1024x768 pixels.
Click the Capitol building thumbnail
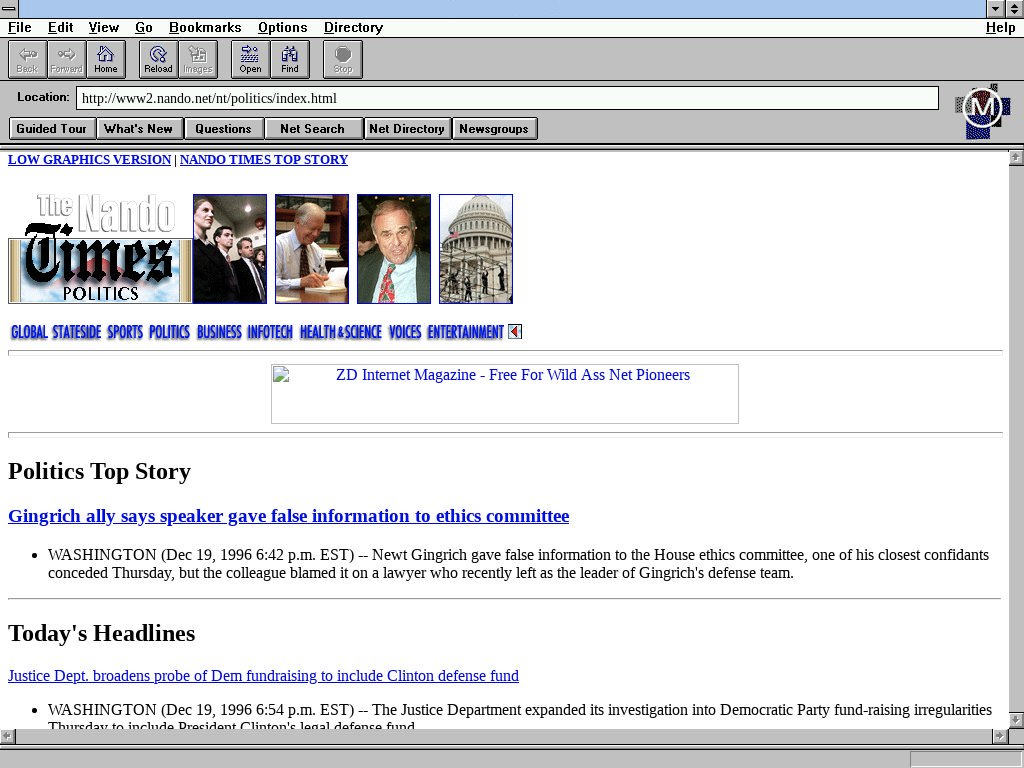tap(476, 249)
